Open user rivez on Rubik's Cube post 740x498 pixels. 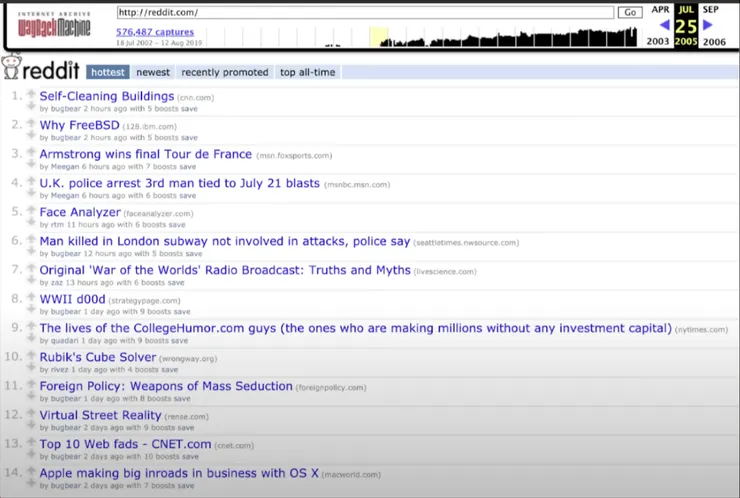[x=59, y=370]
